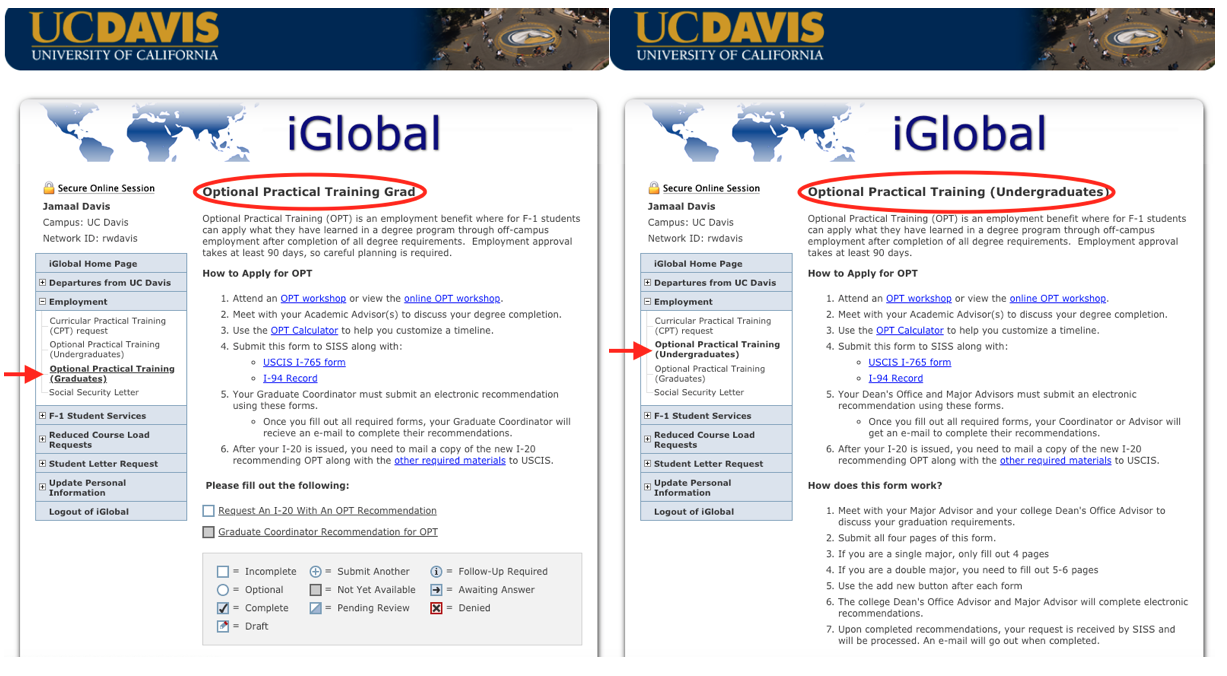Click the Follow-Up Required info icon in legend

(436, 572)
